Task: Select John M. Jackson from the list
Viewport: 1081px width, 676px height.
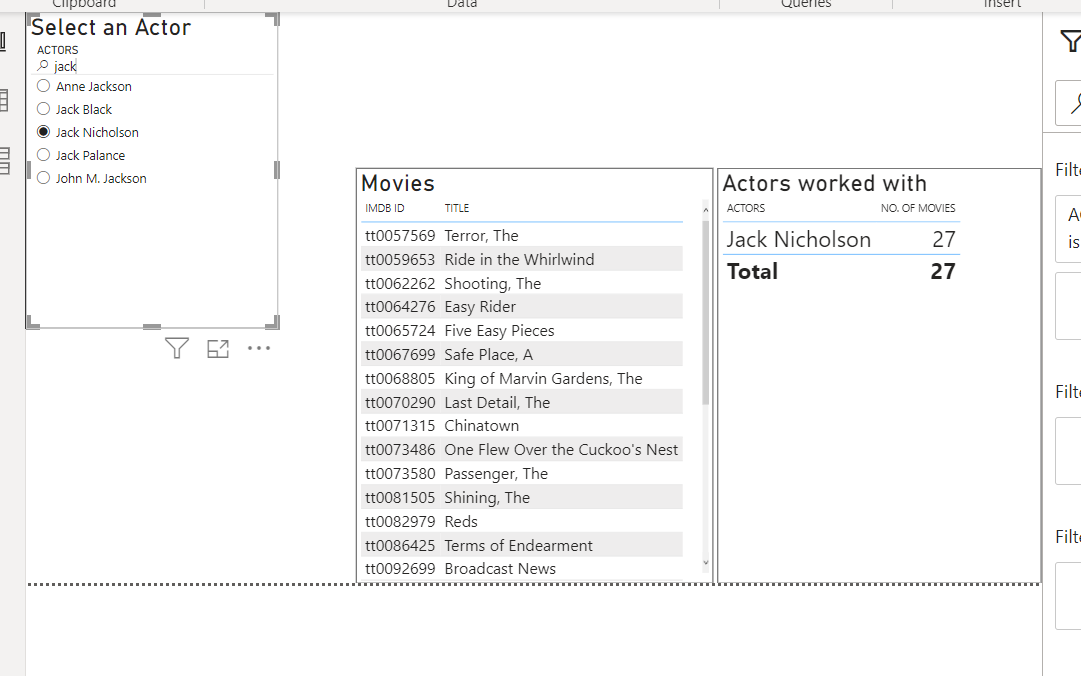Action: click(x=43, y=178)
